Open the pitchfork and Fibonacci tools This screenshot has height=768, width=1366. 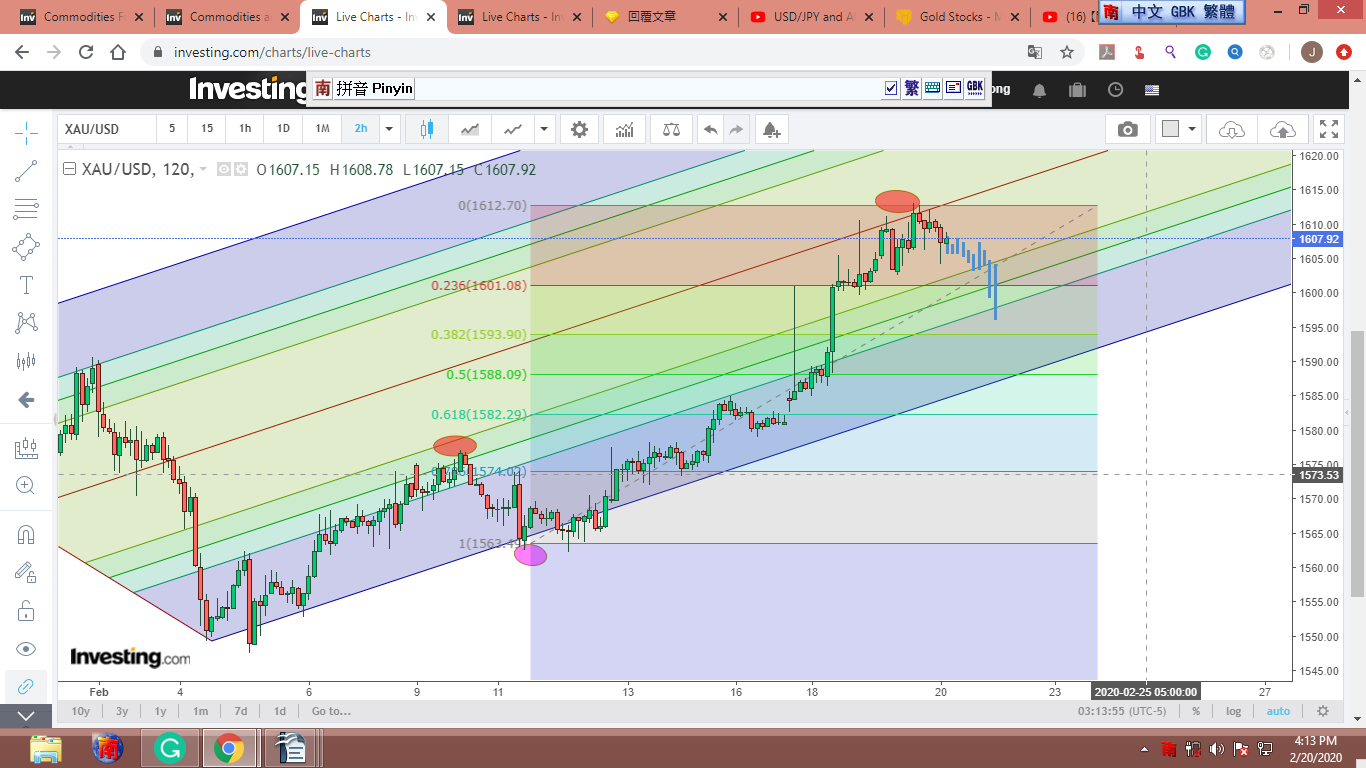(x=26, y=209)
